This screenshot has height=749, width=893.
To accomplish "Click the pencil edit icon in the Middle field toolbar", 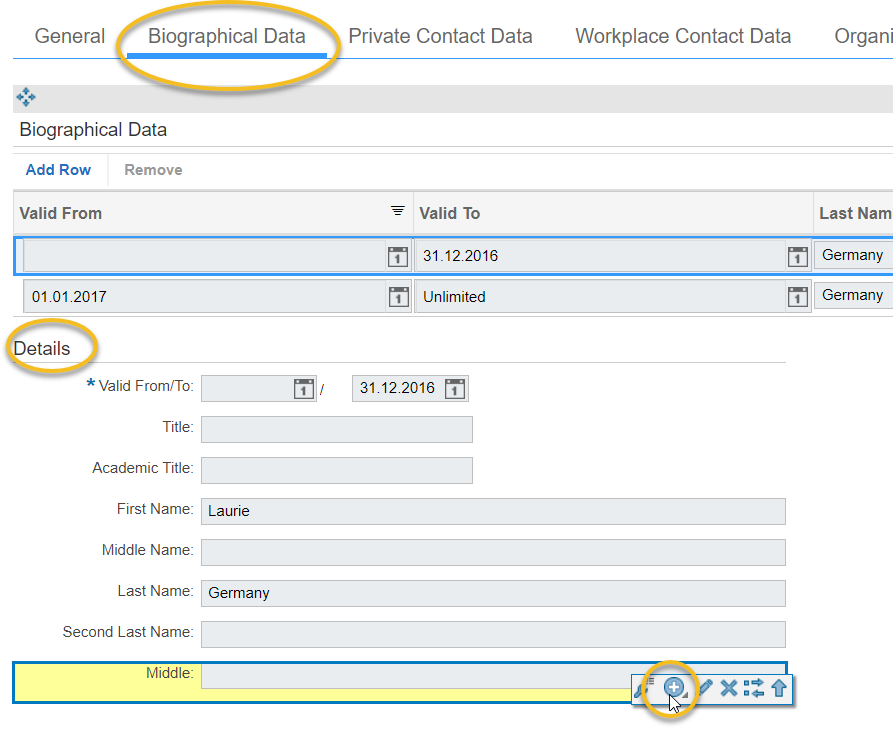I will (706, 688).
